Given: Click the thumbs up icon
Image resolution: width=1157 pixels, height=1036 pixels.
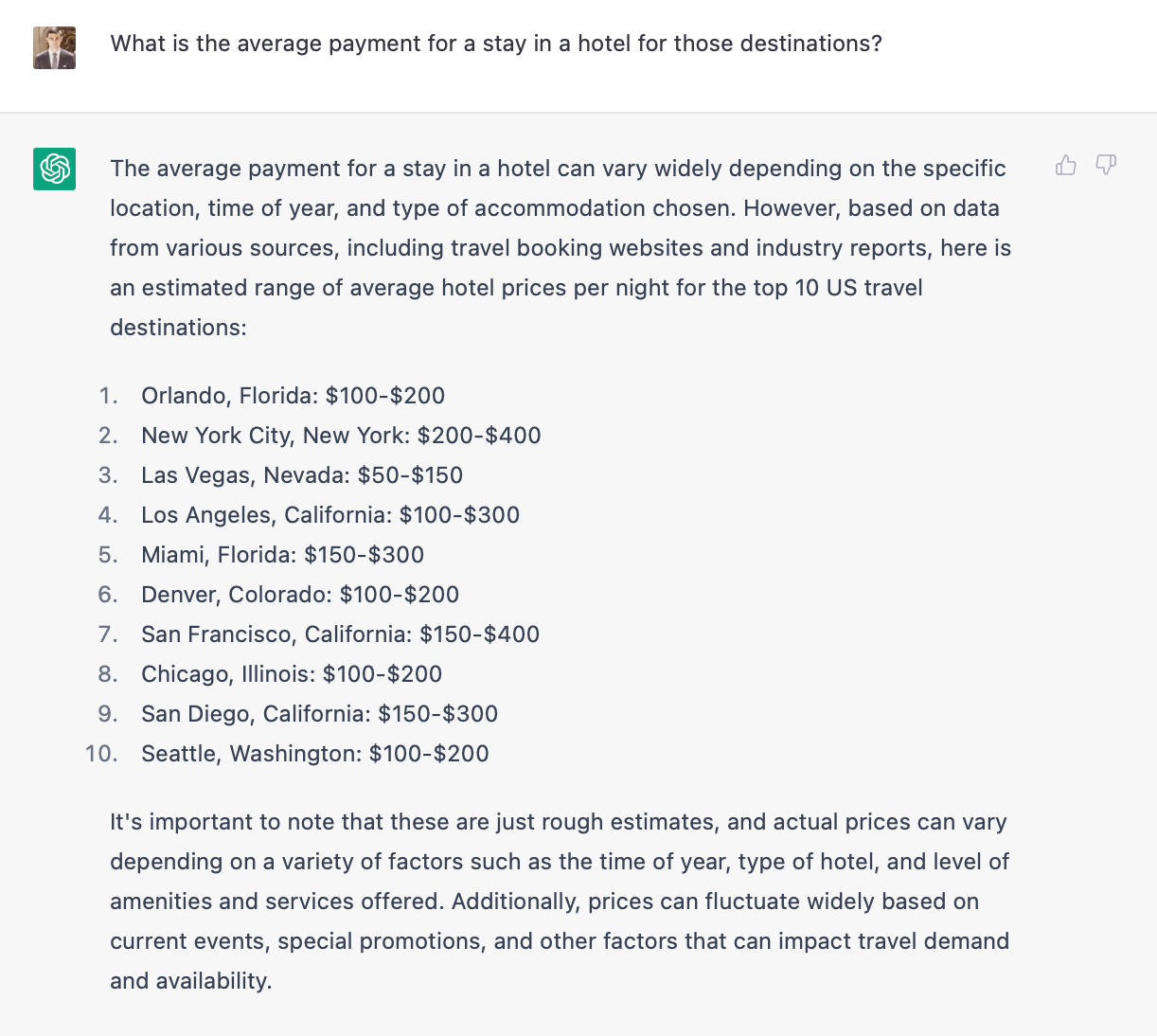Looking at the screenshot, I should [1066, 166].
